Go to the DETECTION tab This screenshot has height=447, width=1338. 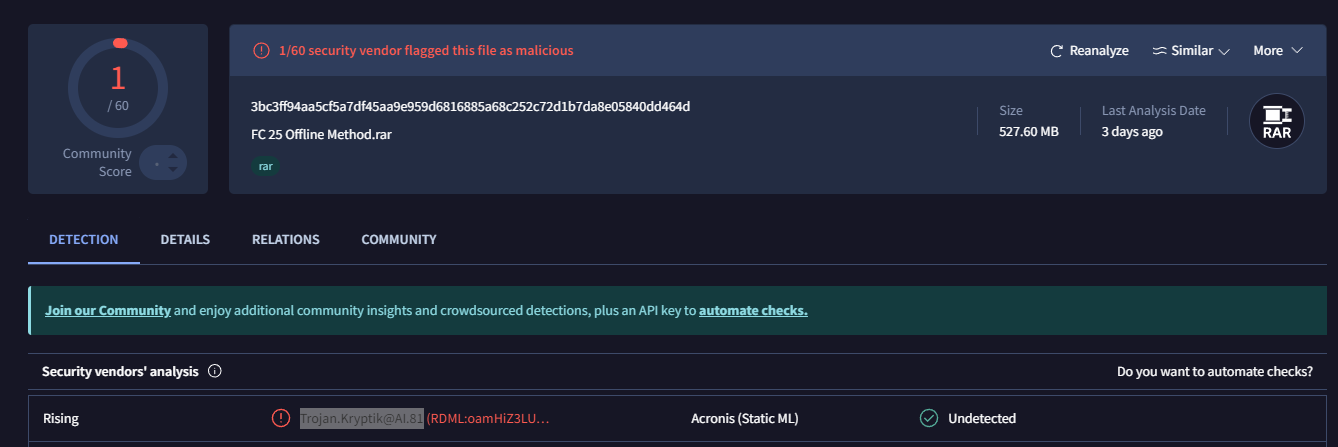(x=84, y=240)
